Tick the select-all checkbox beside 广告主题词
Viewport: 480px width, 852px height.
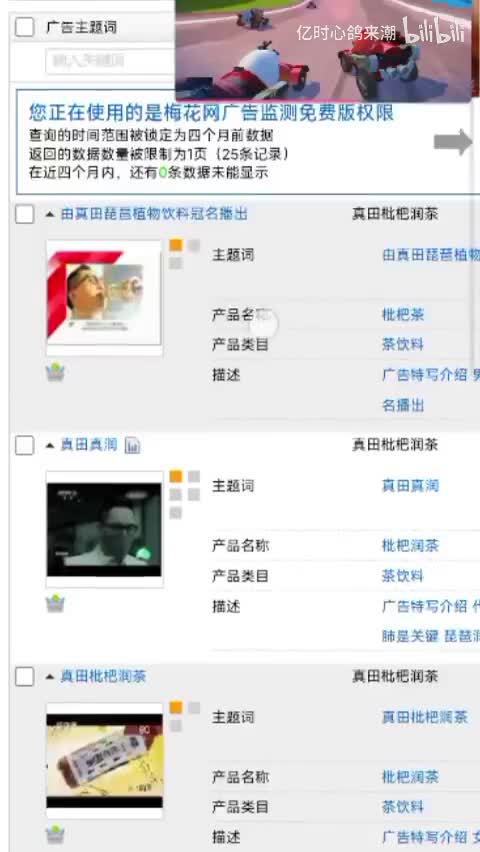click(24, 27)
